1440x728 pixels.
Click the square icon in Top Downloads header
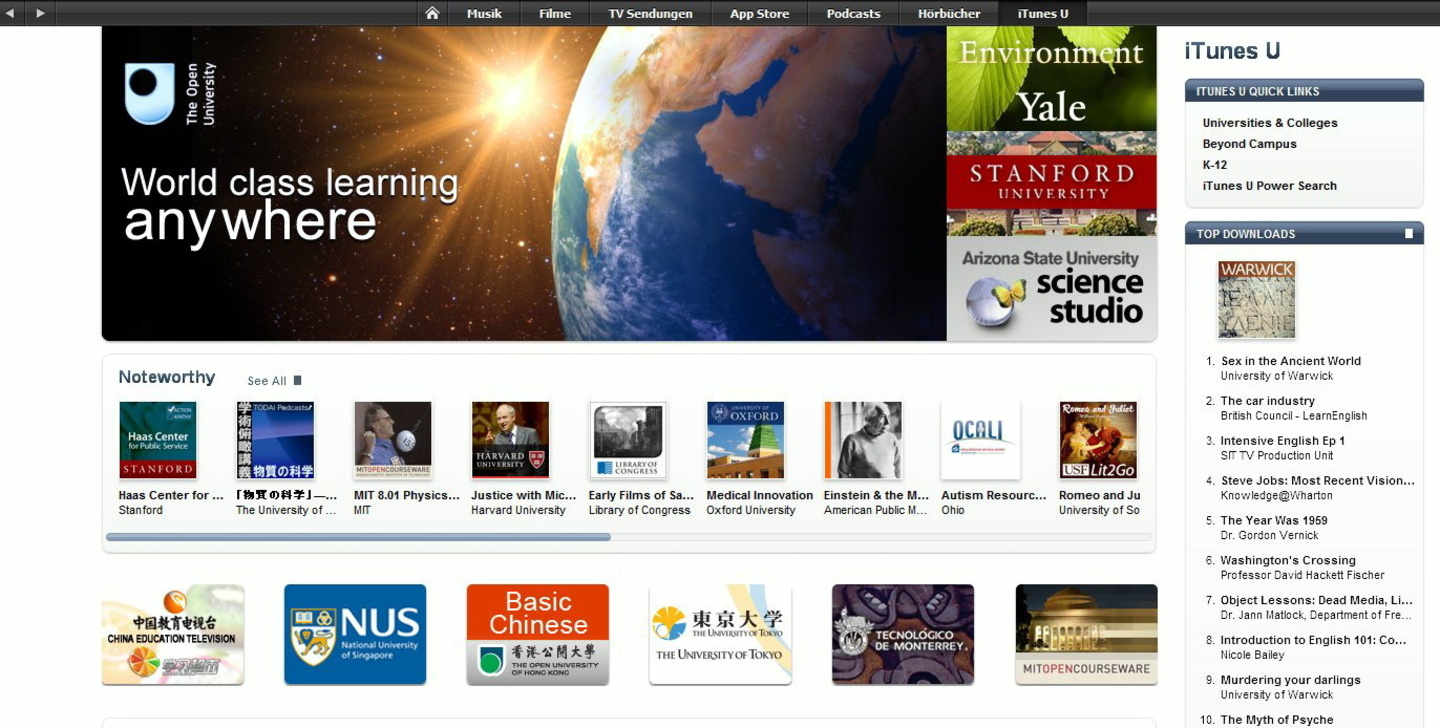1409,234
